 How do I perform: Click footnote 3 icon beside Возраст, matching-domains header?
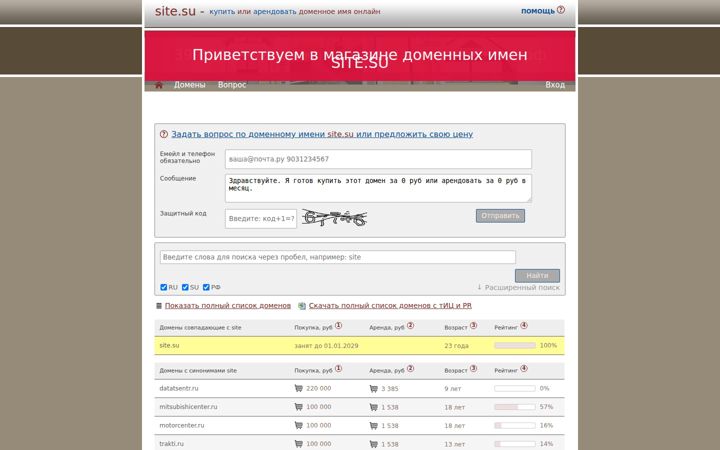473,326
